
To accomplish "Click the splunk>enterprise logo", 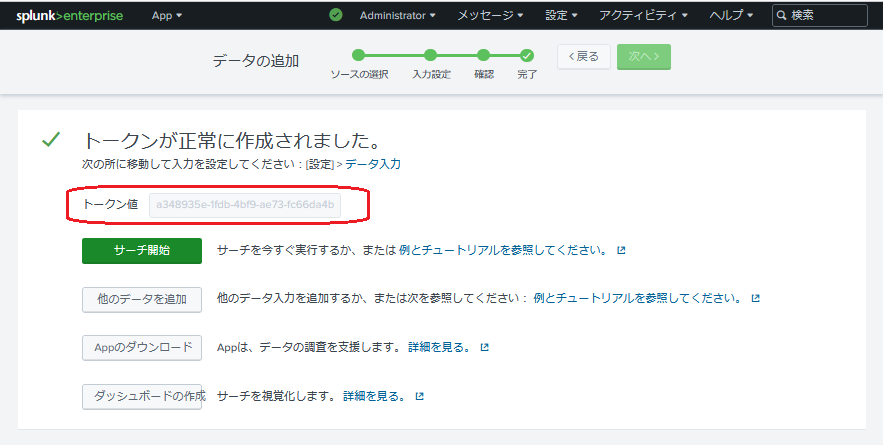I will point(69,16).
